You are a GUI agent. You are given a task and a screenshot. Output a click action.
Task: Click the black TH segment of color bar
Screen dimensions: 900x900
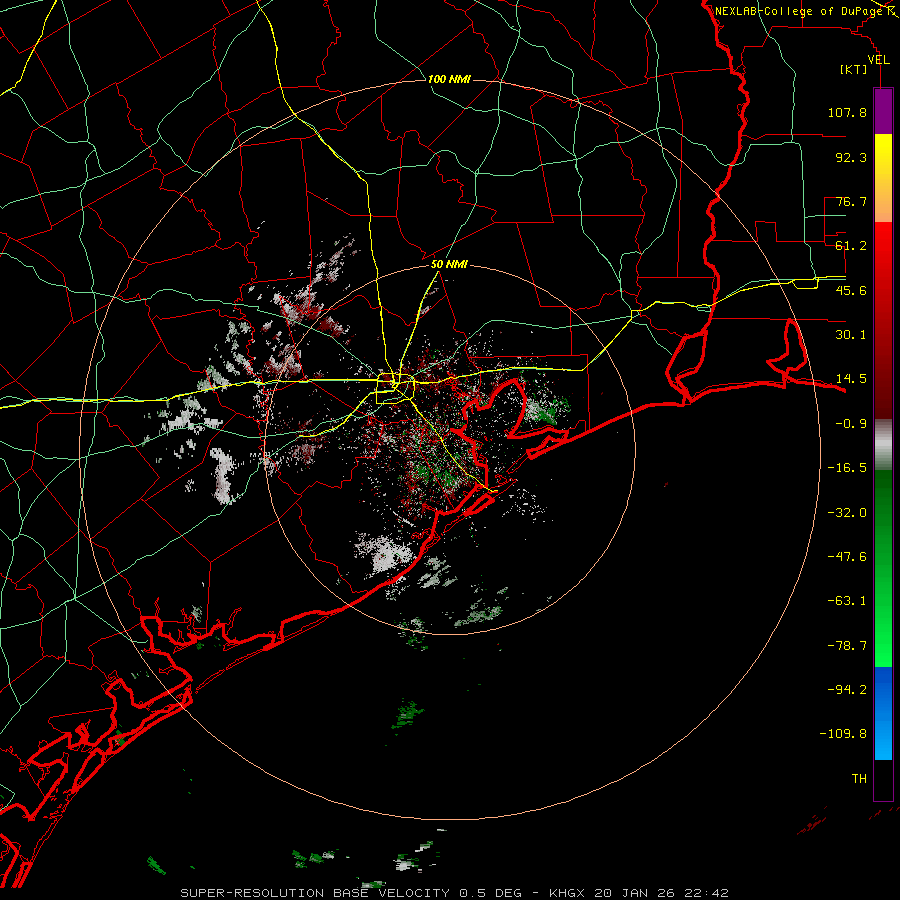point(883,780)
